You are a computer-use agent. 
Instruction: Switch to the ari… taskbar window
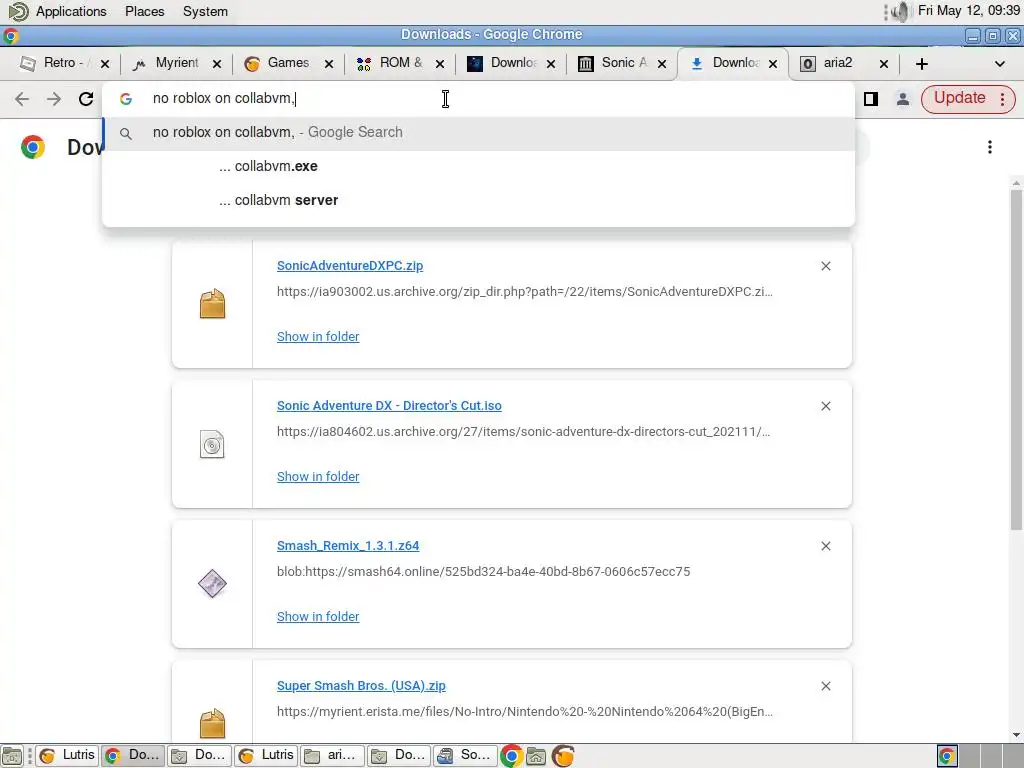(332, 756)
